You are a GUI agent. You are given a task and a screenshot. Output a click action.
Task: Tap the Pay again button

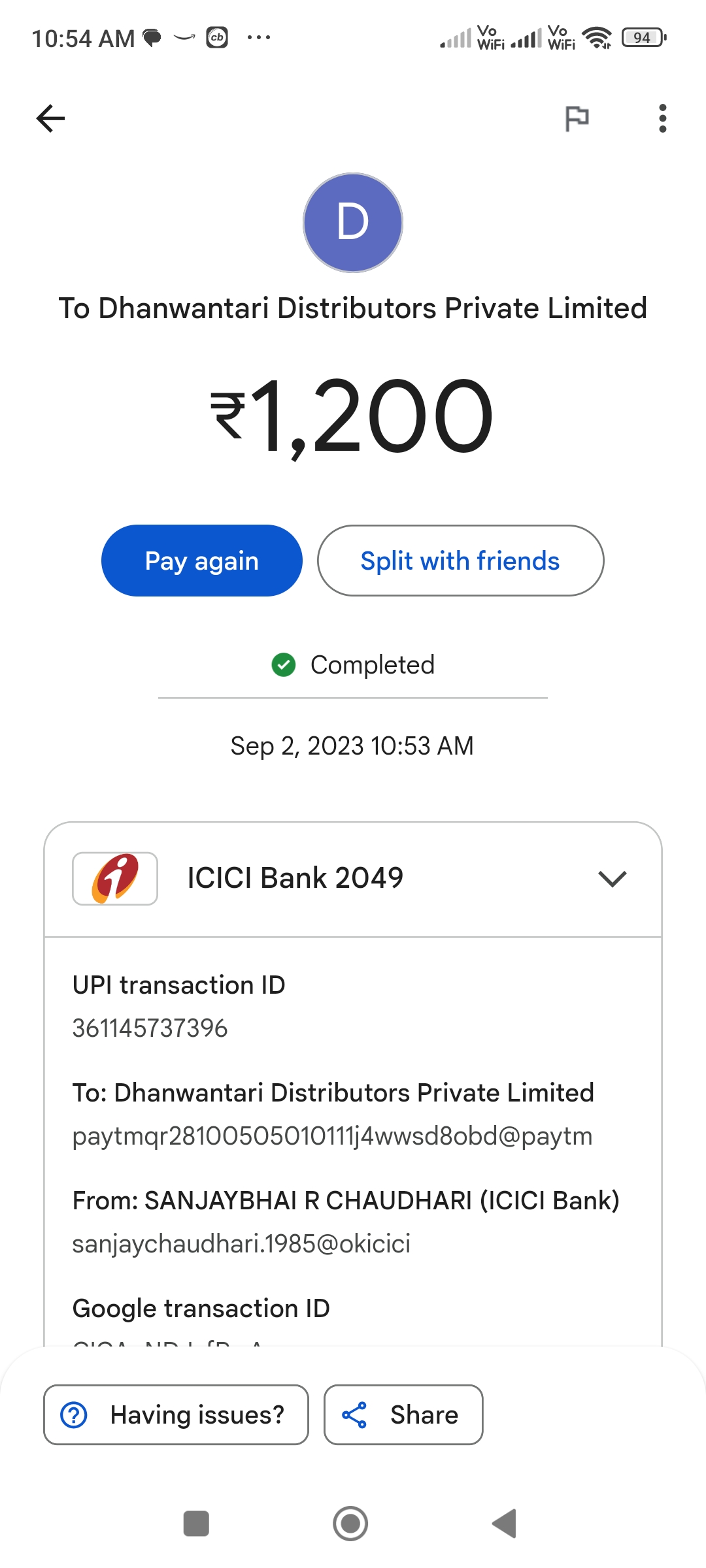[202, 561]
